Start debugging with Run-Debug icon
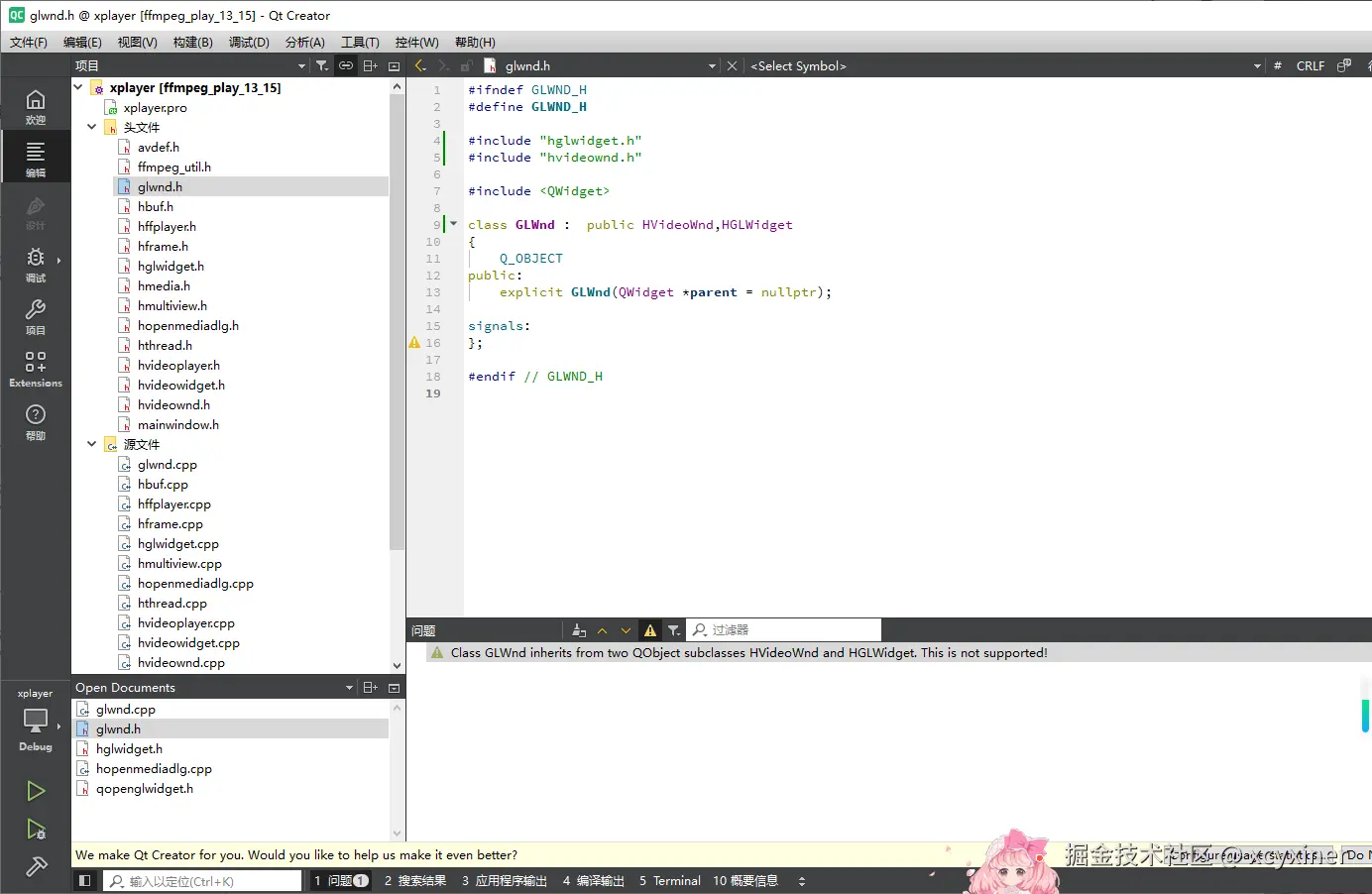1372x894 pixels. pyautogui.click(x=36, y=830)
